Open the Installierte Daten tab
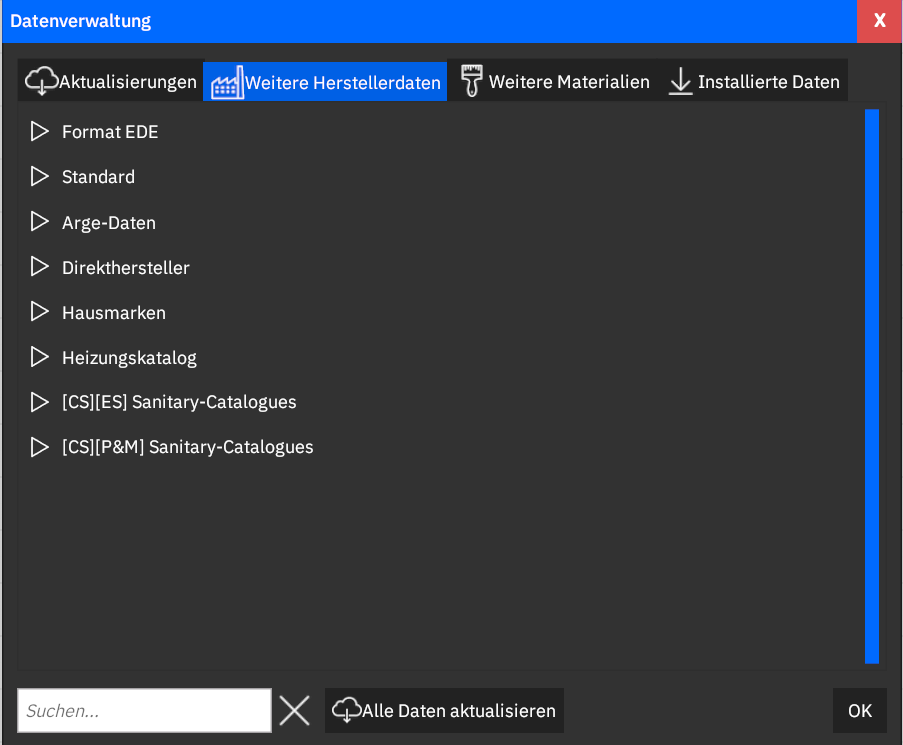This screenshot has width=903, height=745. [754, 81]
